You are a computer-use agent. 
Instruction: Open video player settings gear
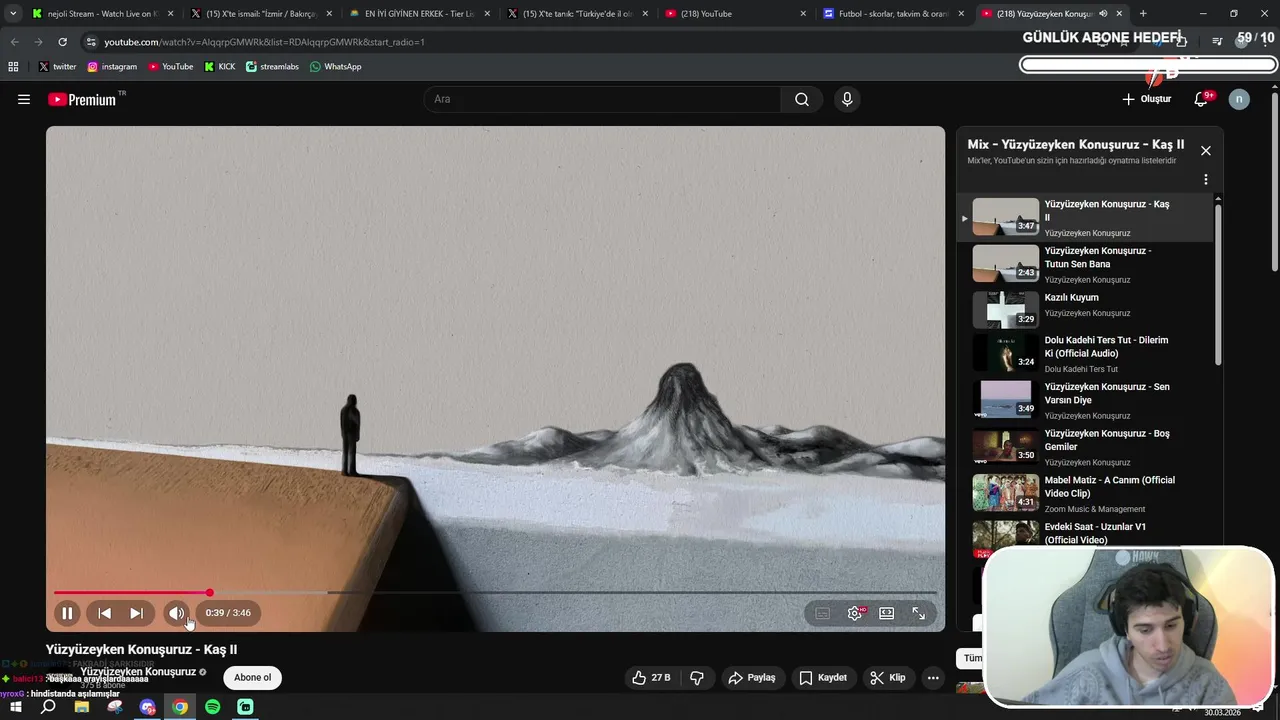[x=855, y=613]
